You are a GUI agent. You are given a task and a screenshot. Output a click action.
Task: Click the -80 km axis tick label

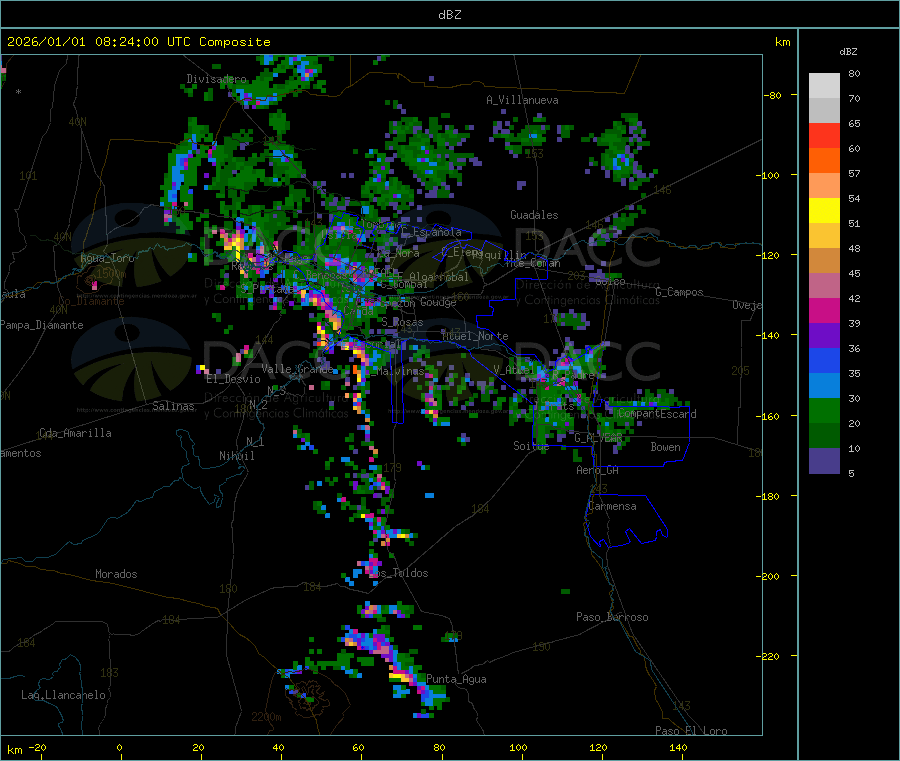[772, 95]
